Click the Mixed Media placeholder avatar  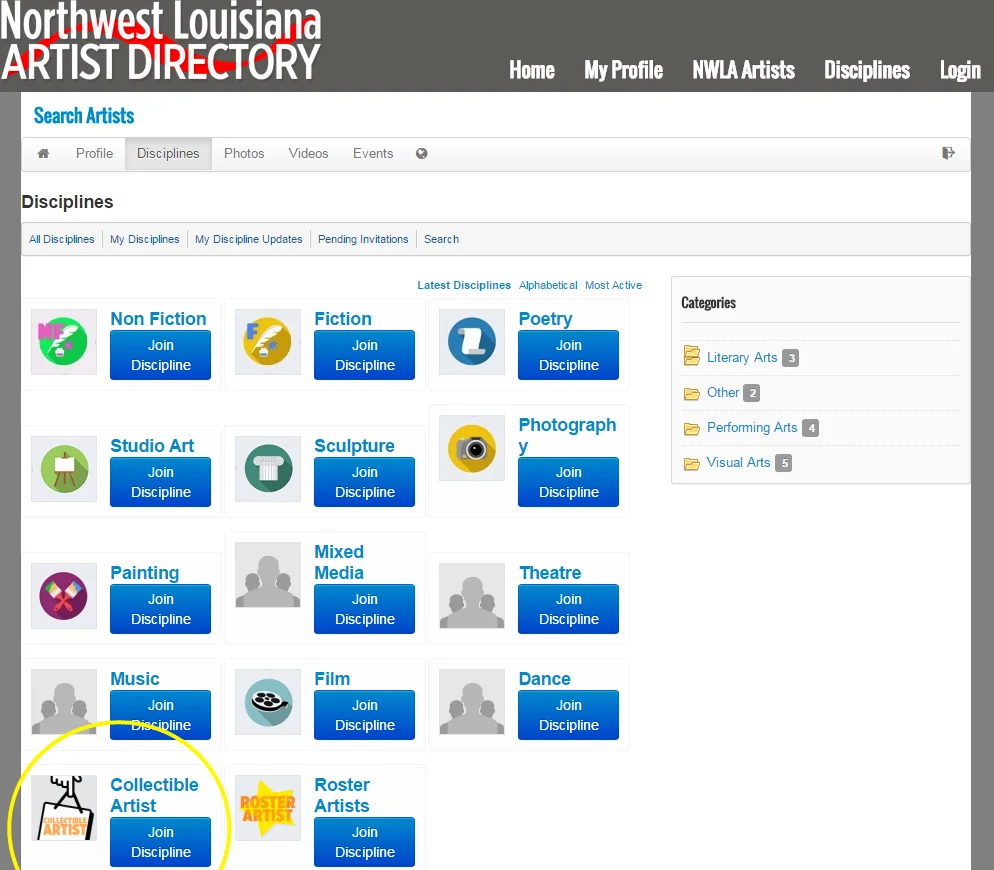point(268,575)
